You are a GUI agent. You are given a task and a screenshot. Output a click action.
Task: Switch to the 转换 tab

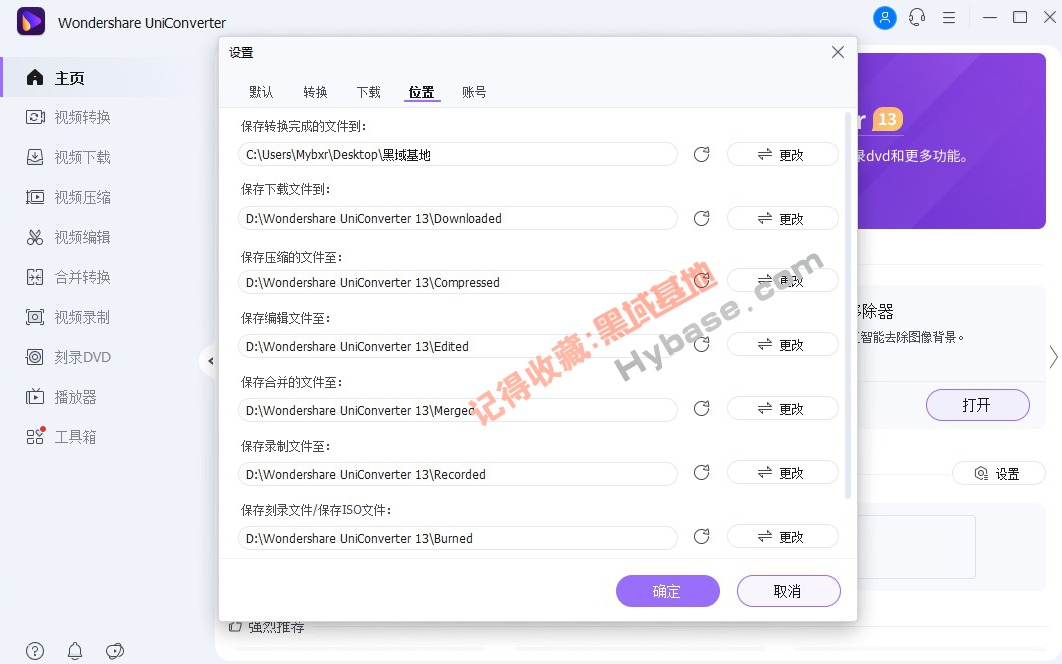click(x=315, y=92)
